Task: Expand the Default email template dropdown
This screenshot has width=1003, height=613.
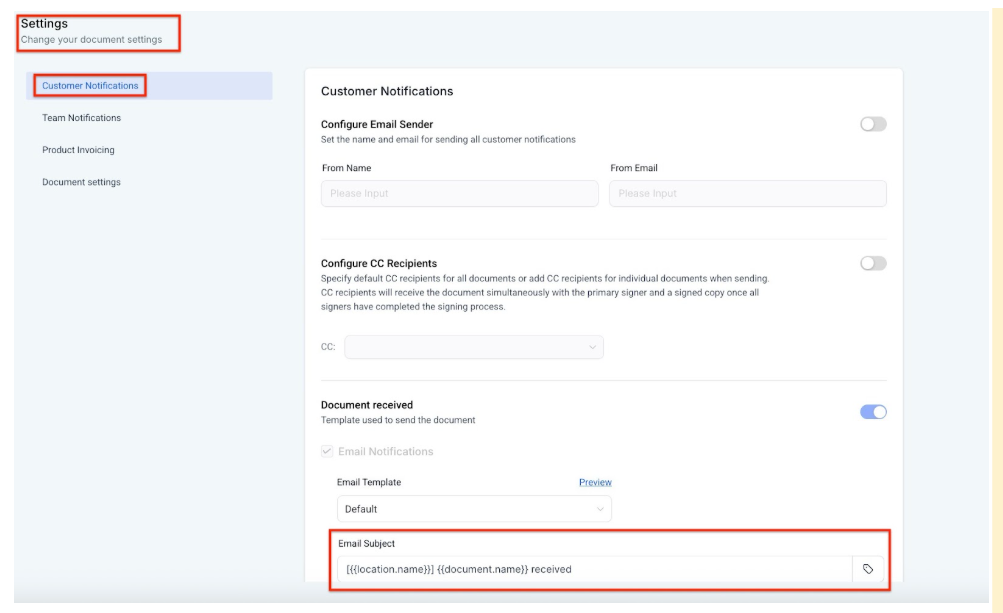Action: 473,509
